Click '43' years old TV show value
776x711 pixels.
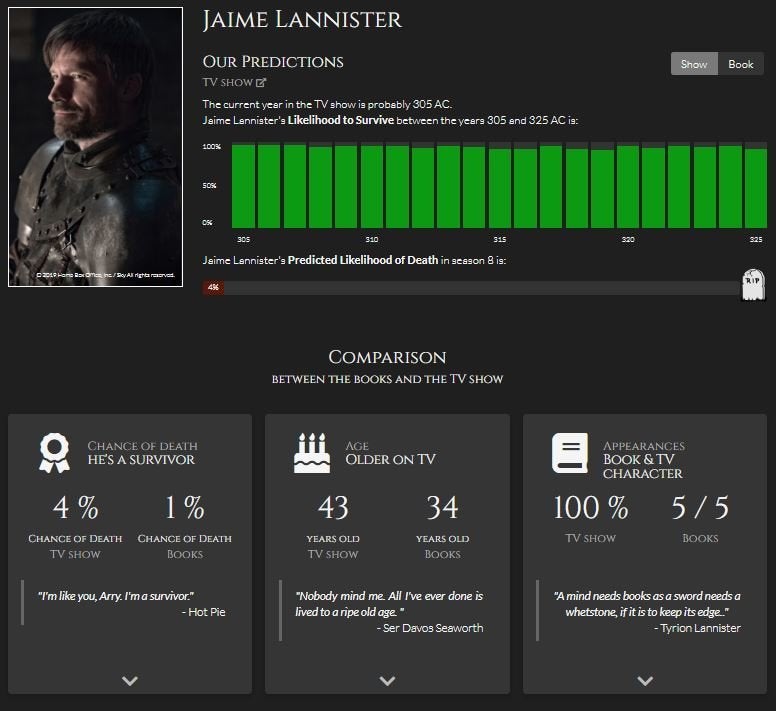(333, 507)
